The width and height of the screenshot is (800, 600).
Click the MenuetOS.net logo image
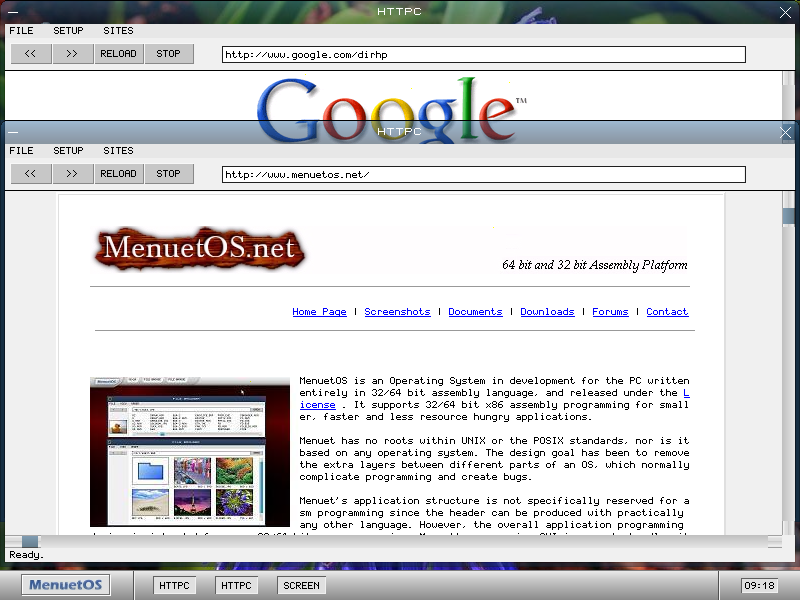pos(199,248)
